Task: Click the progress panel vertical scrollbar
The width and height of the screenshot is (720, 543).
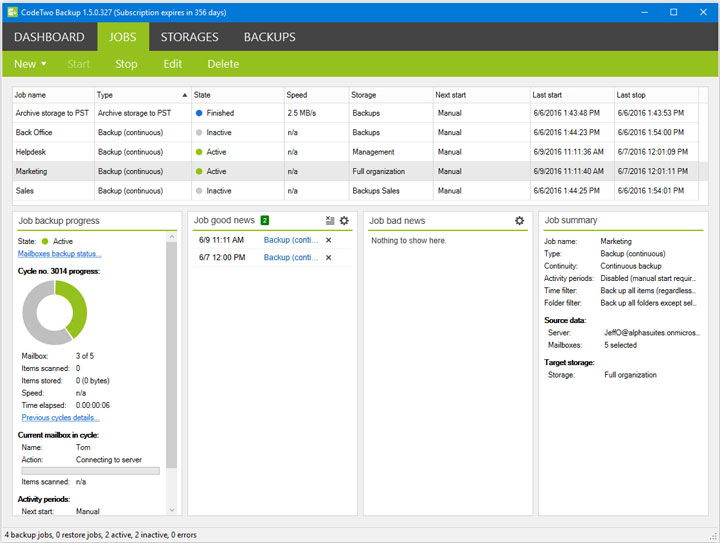Action: (x=172, y=355)
